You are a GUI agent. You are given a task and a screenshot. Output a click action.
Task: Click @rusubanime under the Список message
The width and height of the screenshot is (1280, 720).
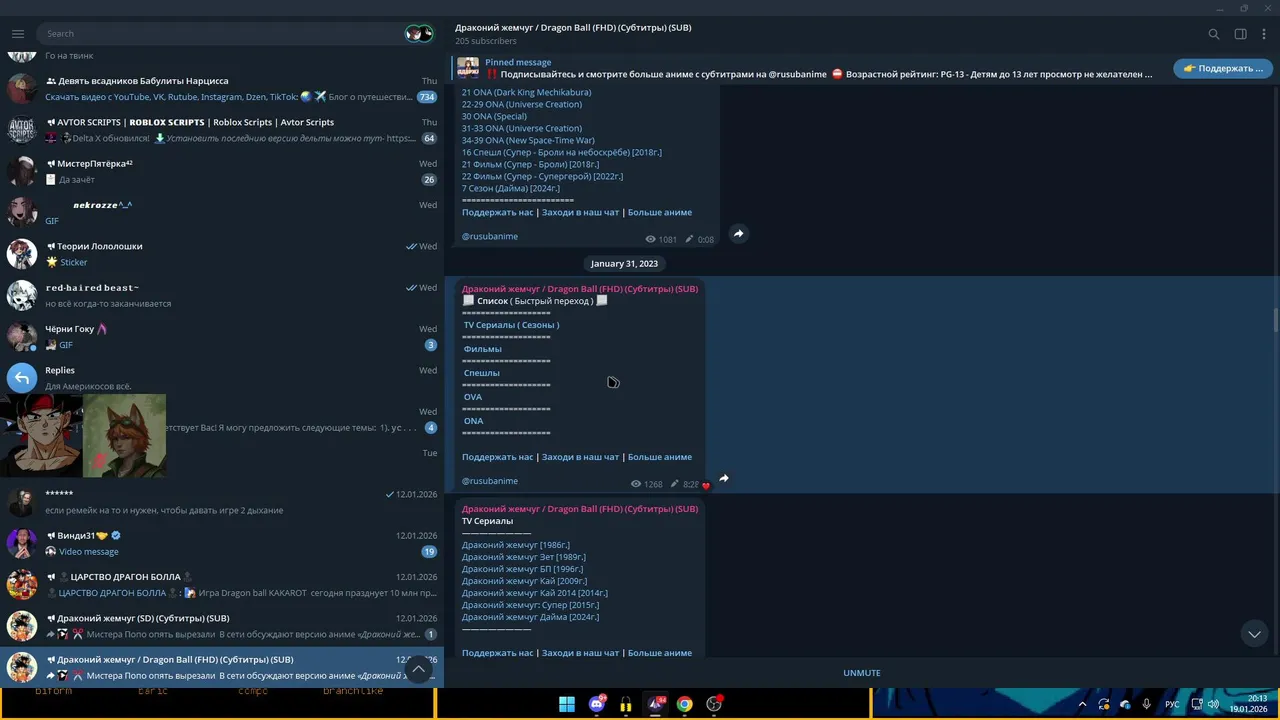click(x=490, y=481)
